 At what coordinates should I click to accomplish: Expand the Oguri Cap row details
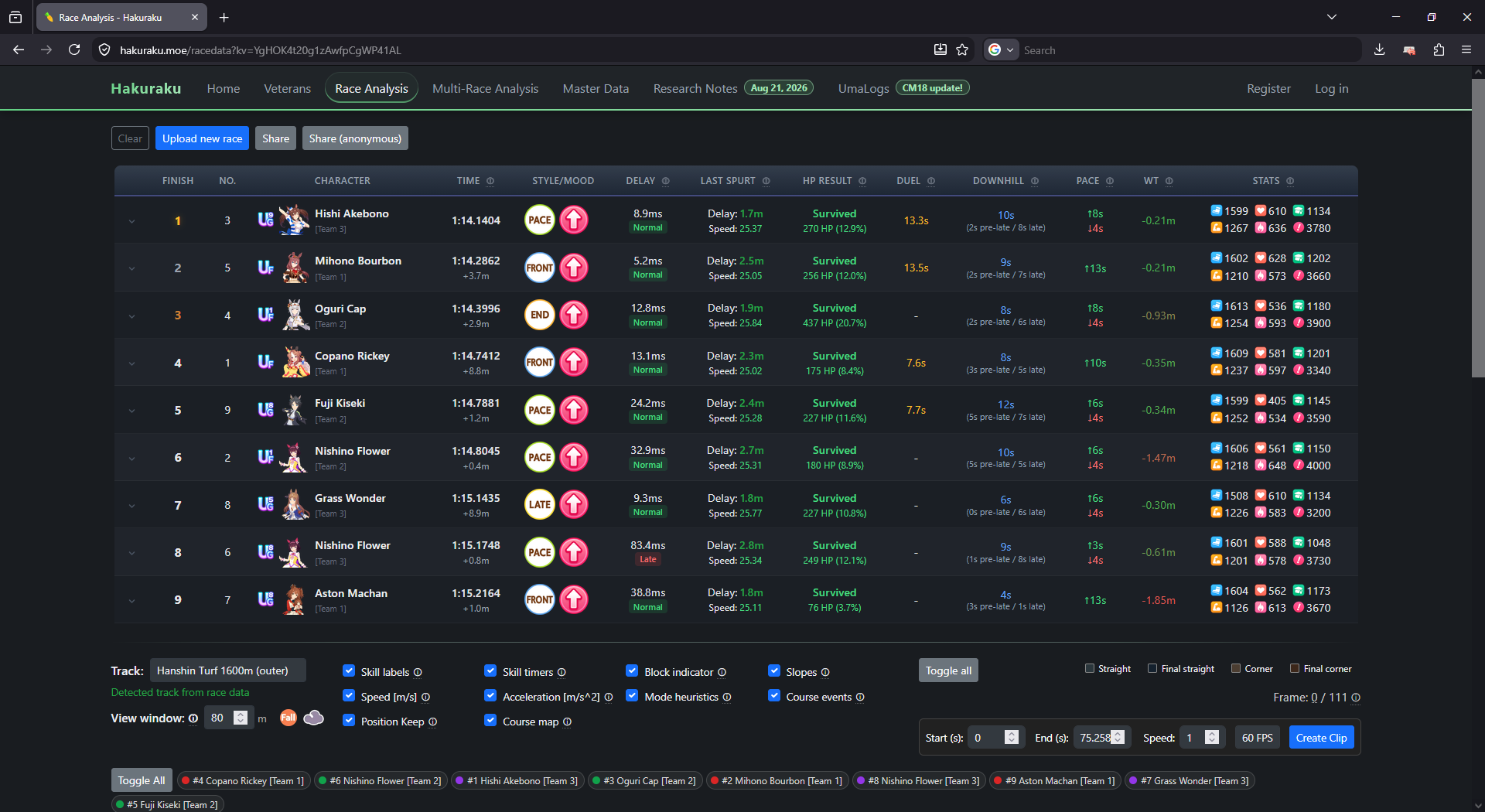(131, 316)
